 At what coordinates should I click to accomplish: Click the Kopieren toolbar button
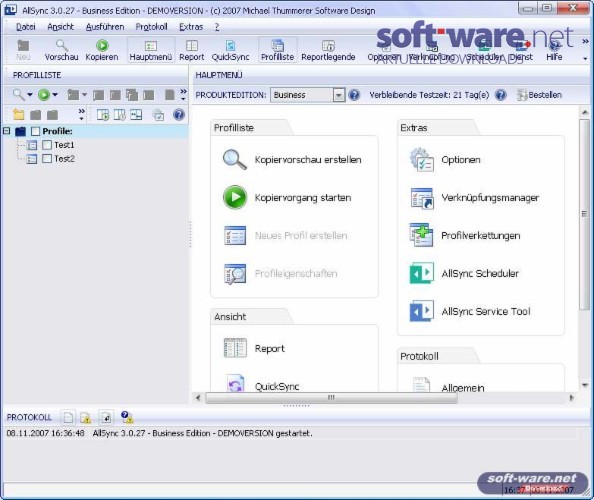point(102,50)
